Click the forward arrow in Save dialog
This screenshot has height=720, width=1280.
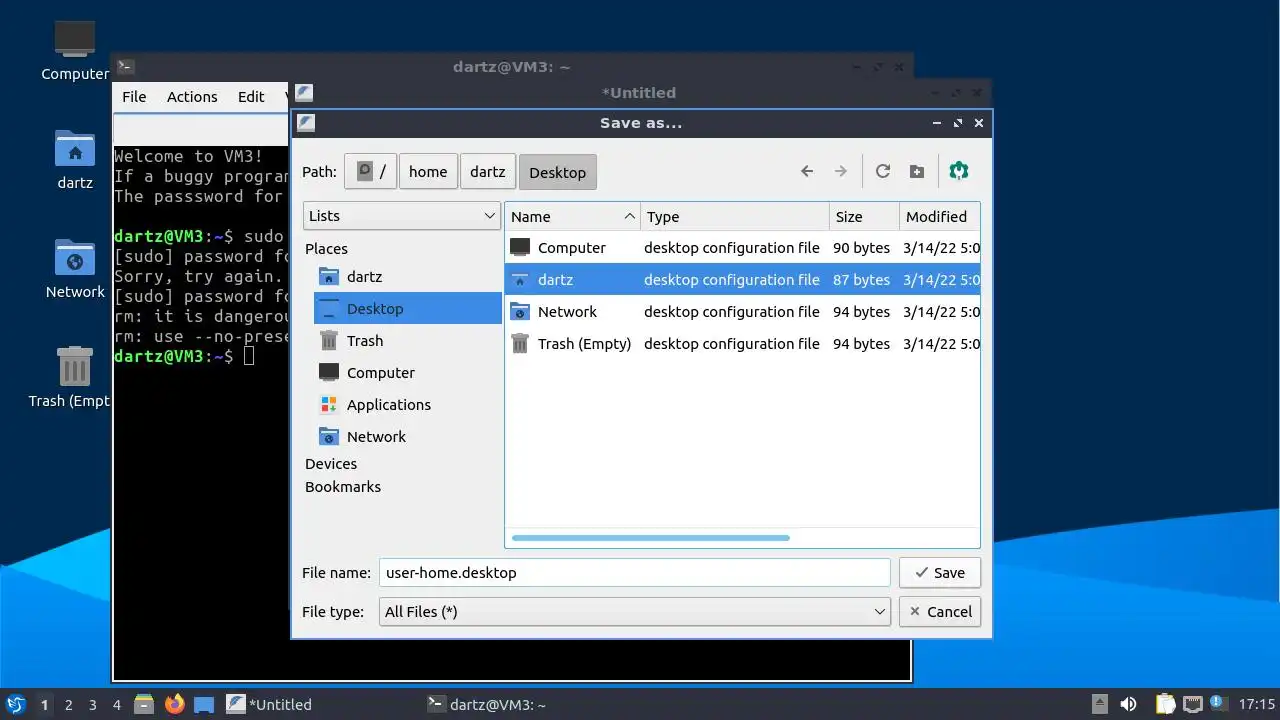841,171
